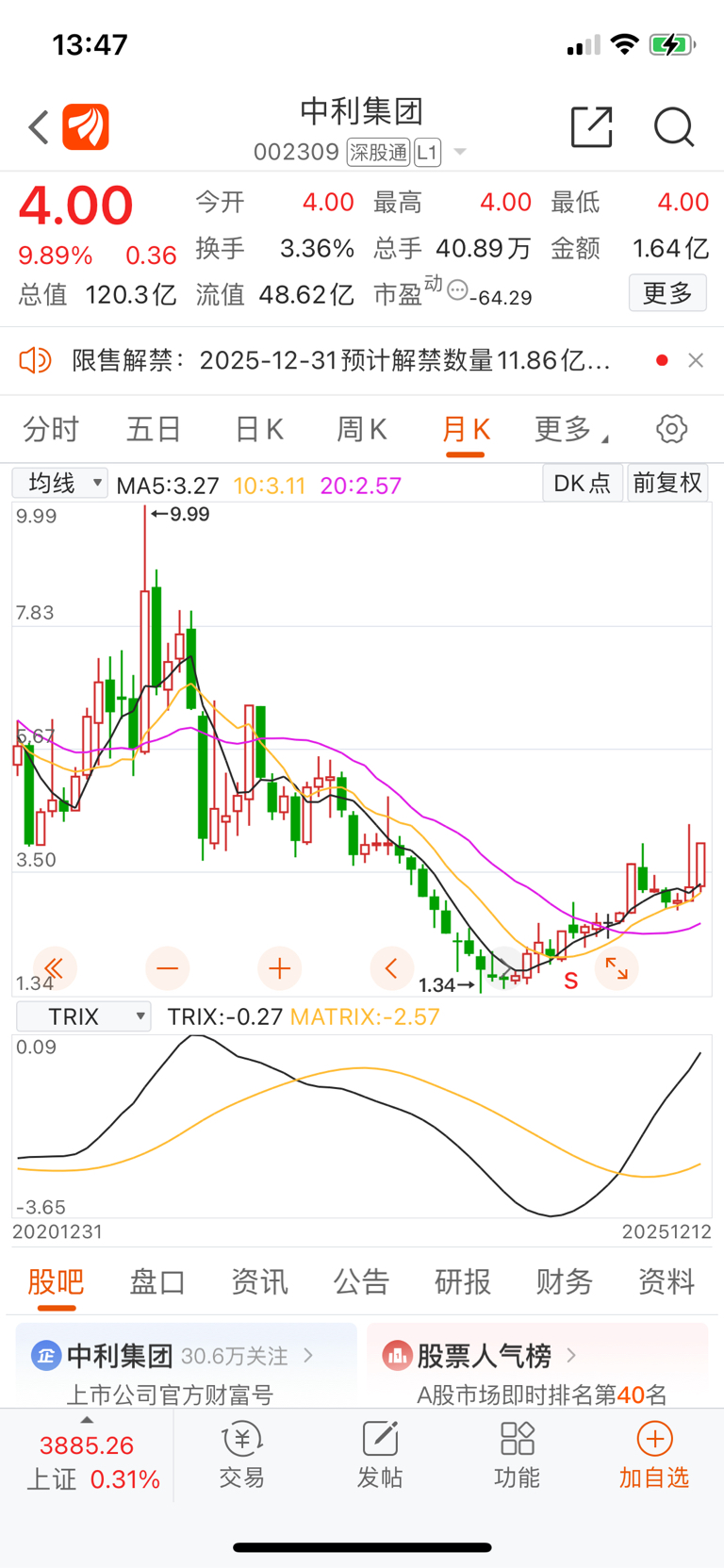The width and height of the screenshot is (724, 1568).
Task: Open the orange Eastmoney app logo
Action: coord(86,127)
